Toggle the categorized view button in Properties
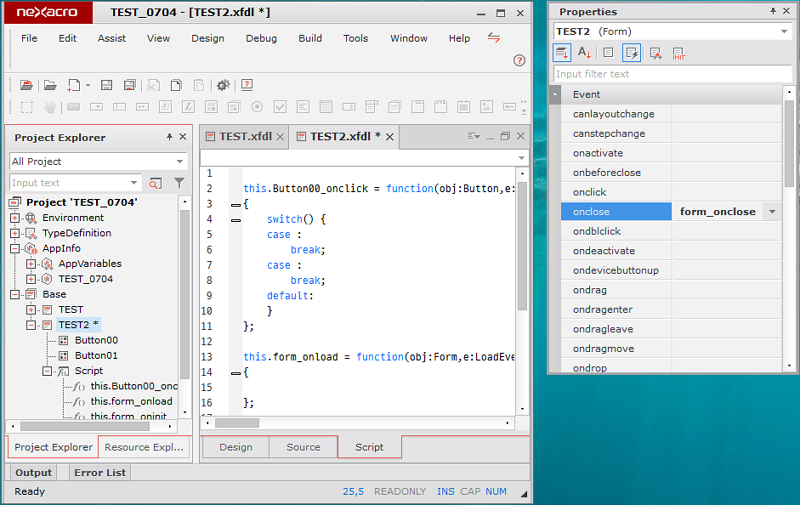The height and width of the screenshot is (505, 800). click(562, 53)
